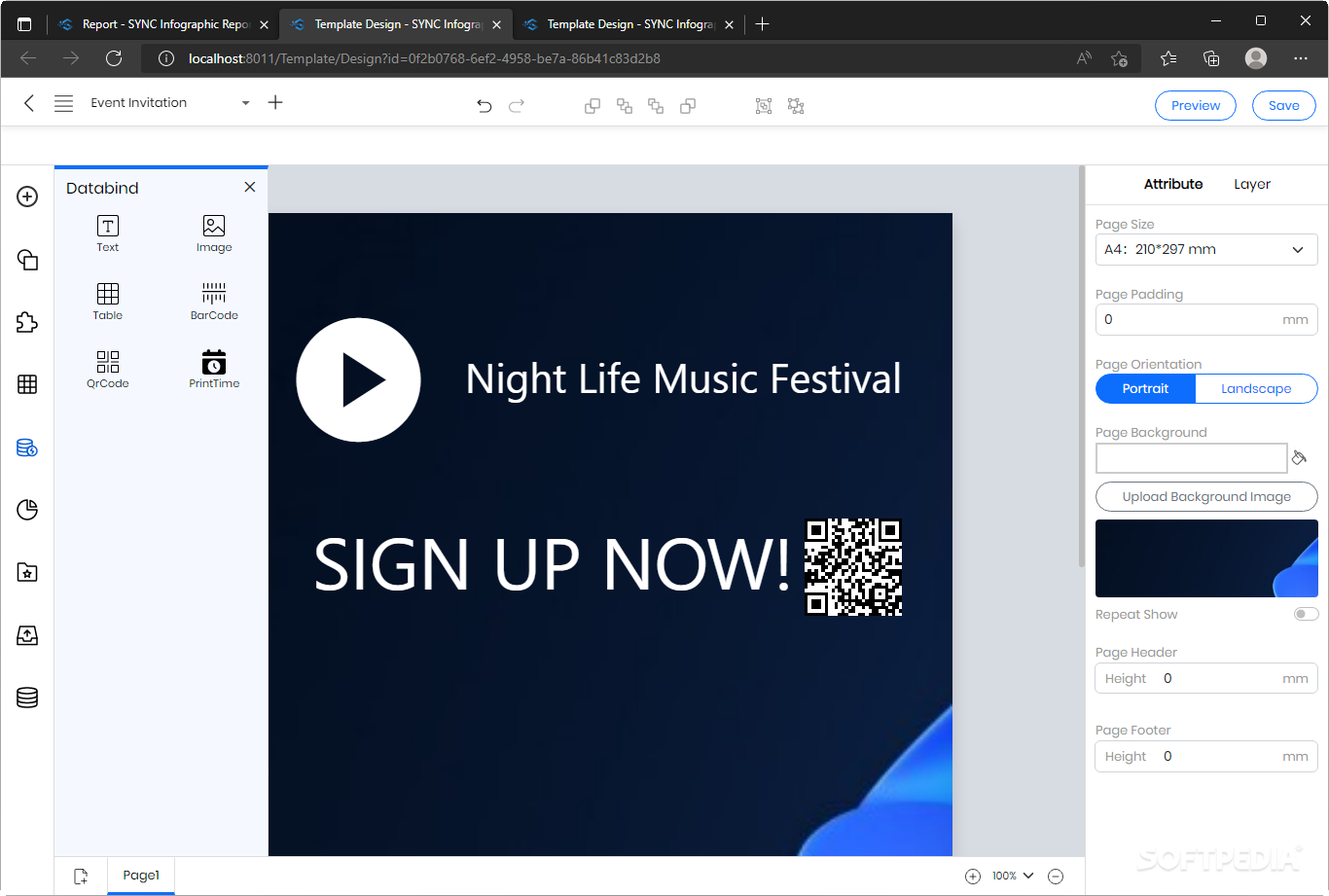Click the paint bucket color picker icon
Screen dimensions: 1329x896
[x=1299, y=457]
